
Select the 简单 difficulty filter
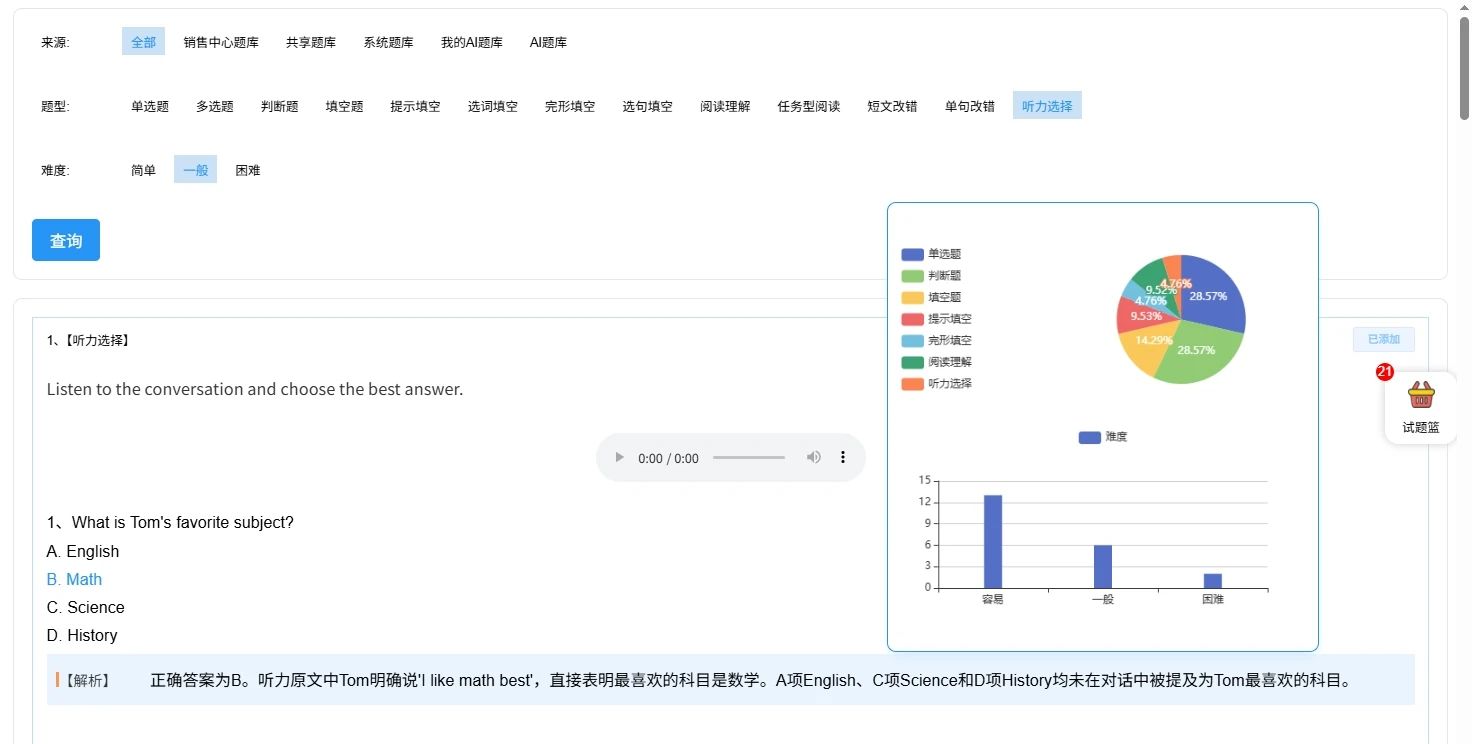click(x=143, y=170)
